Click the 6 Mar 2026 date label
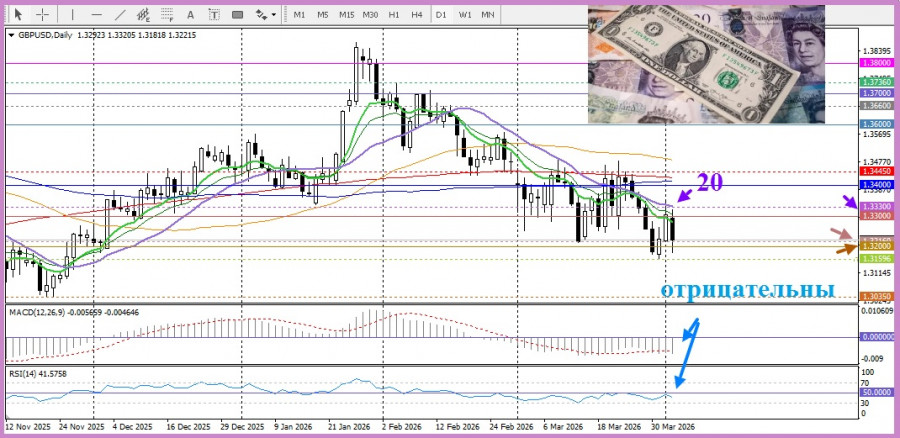 click(x=564, y=428)
